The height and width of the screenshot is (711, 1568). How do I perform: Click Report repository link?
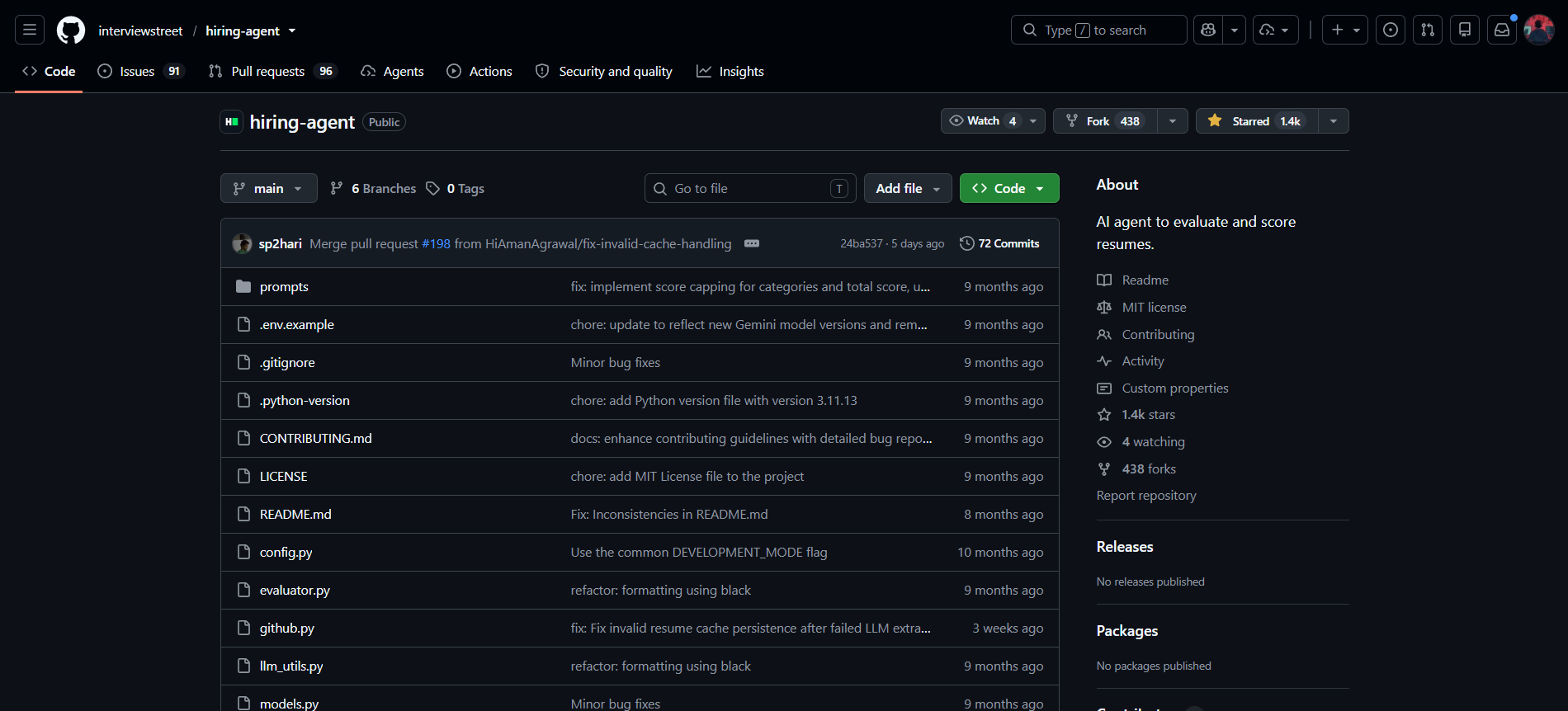1146,496
